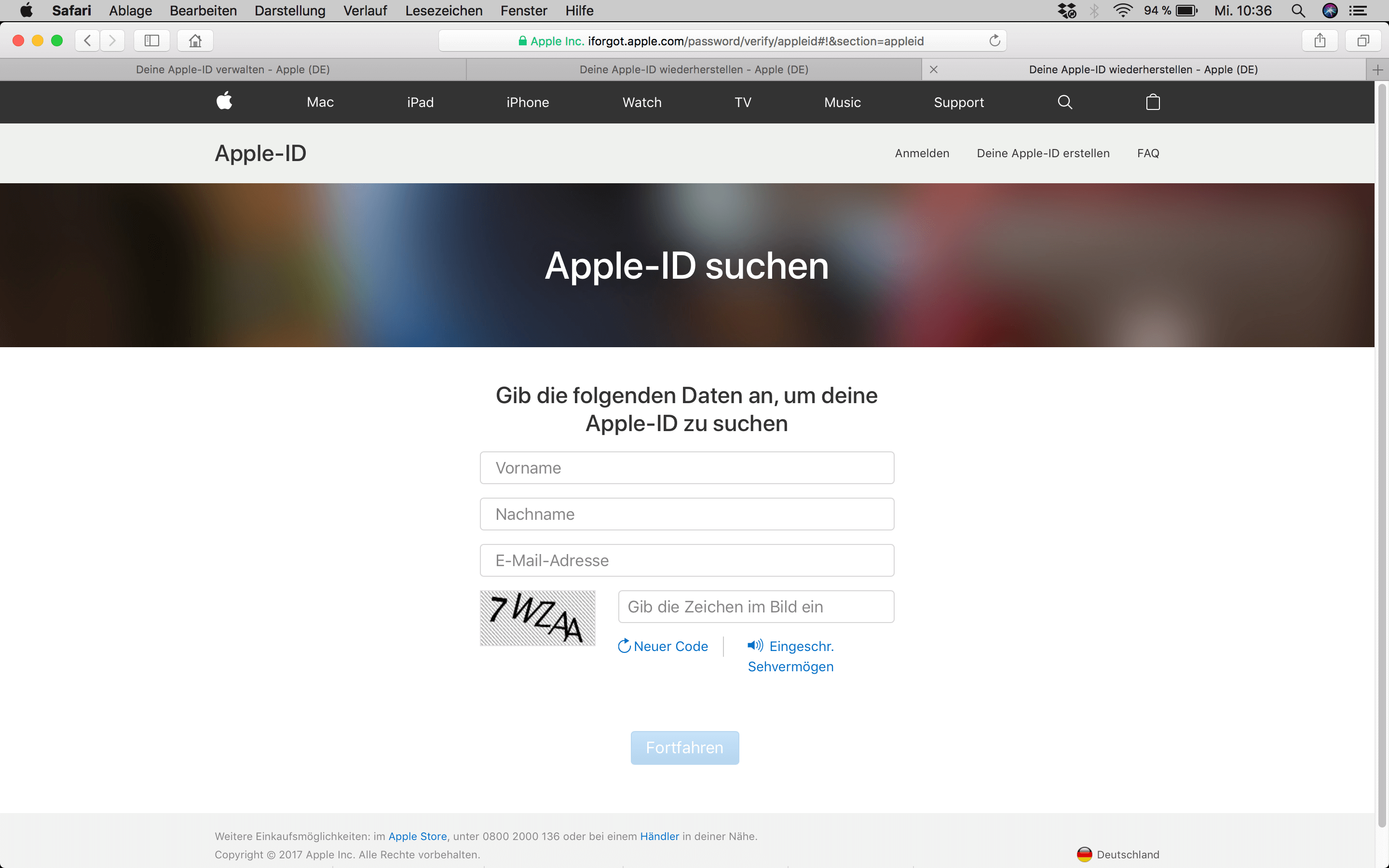Focus the Vorname input field
Image resolution: width=1389 pixels, height=868 pixels.
point(686,468)
